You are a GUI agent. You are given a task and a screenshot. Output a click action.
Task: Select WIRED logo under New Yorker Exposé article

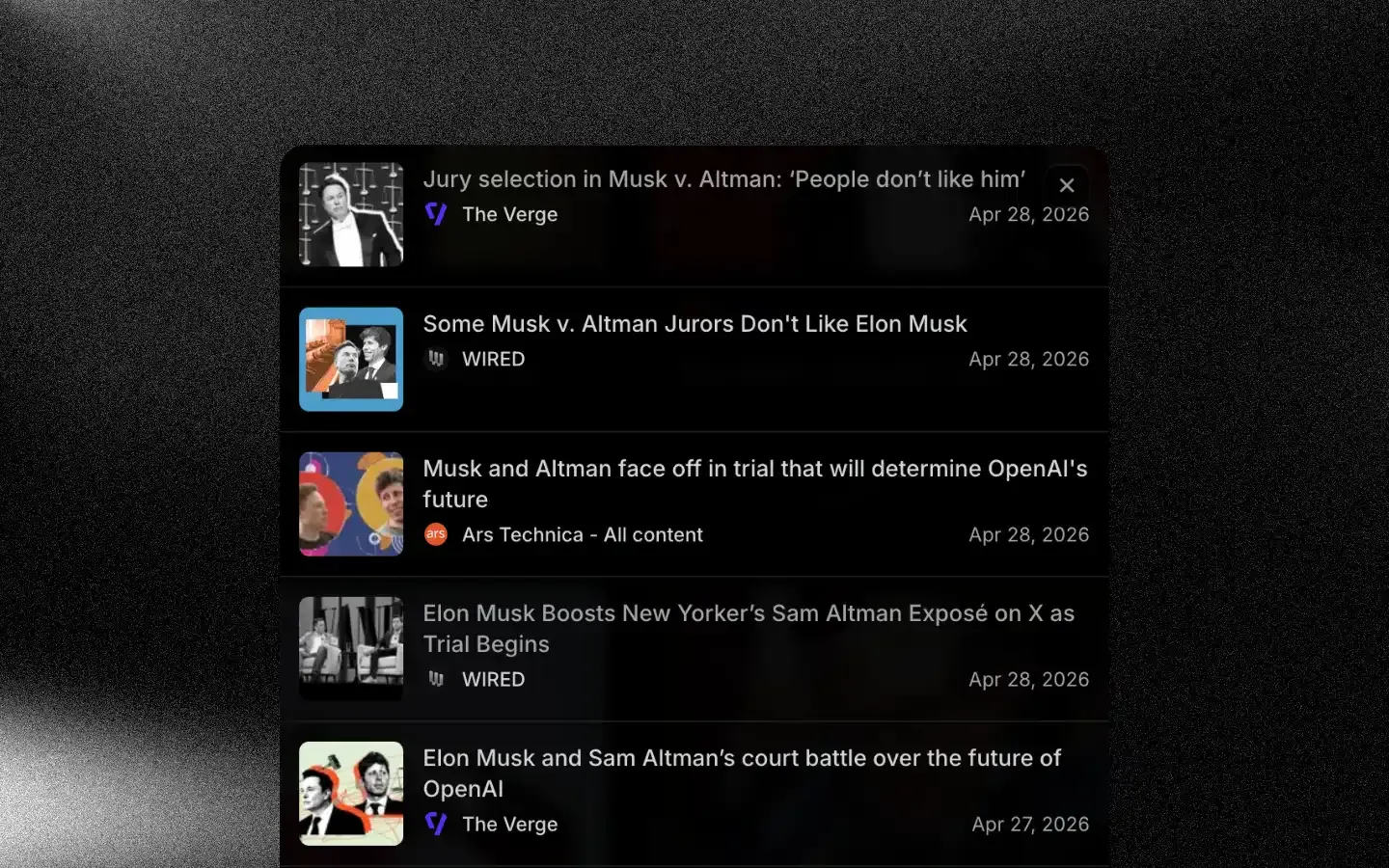tap(436, 679)
